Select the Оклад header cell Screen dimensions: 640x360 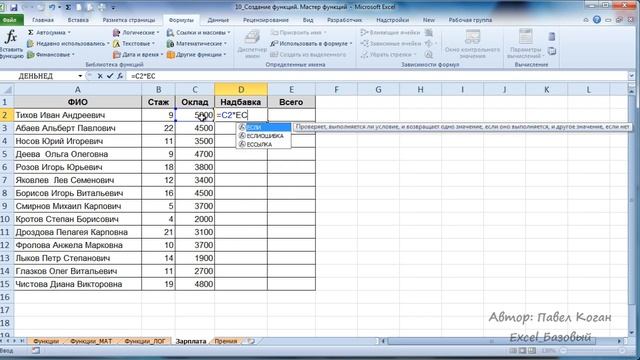(x=195, y=102)
